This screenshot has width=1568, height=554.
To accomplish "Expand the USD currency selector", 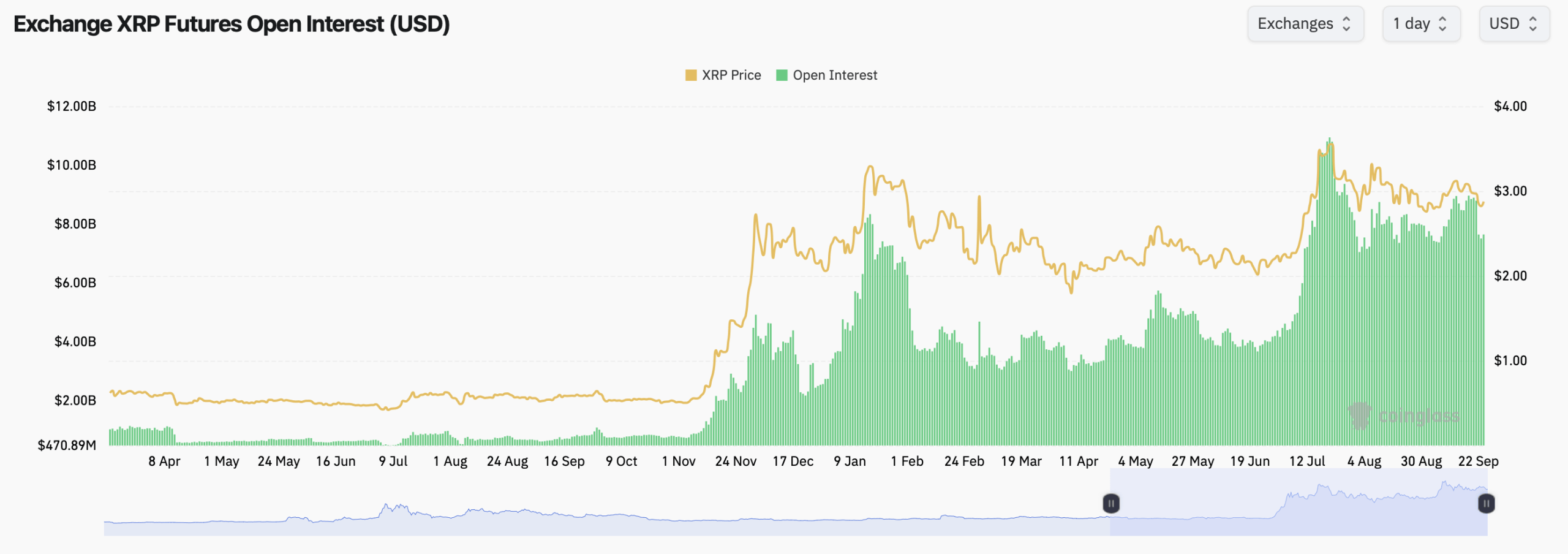I will pyautogui.click(x=1513, y=24).
